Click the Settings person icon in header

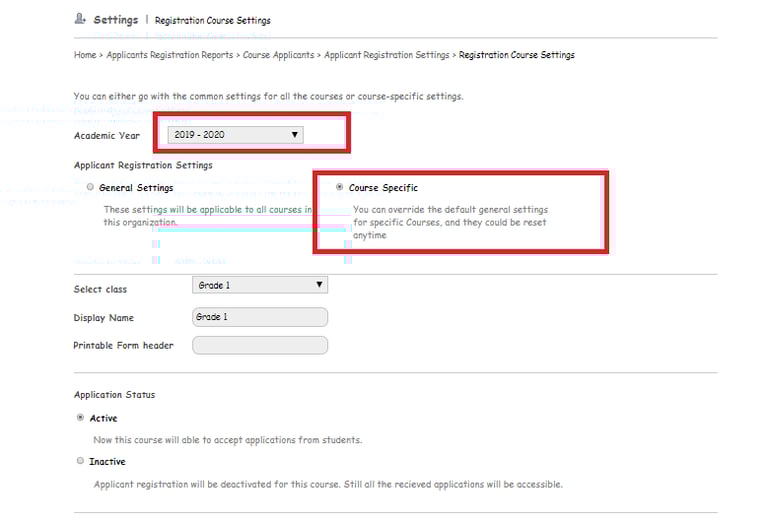[80, 20]
